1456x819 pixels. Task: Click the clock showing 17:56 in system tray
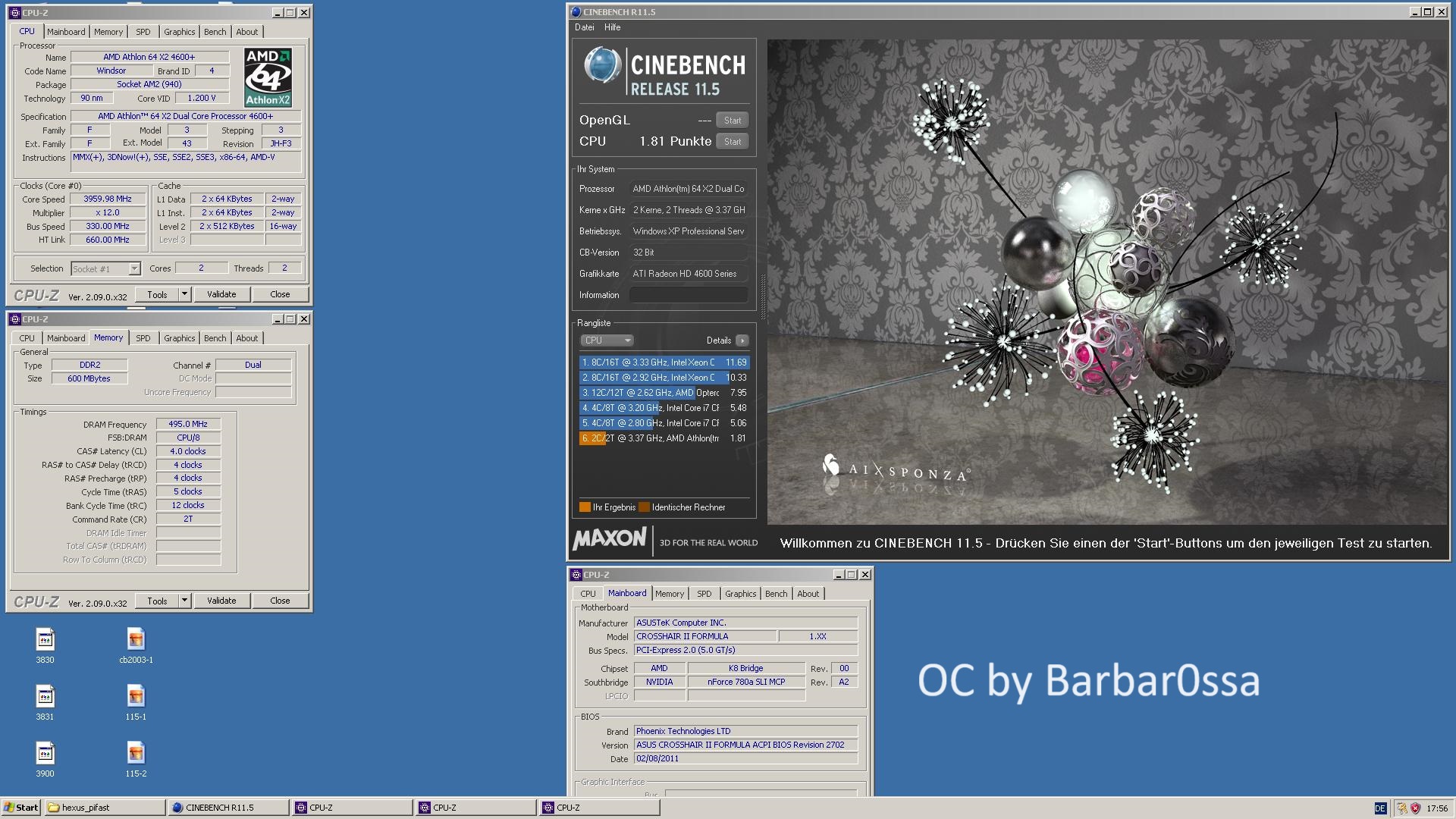(x=1436, y=808)
